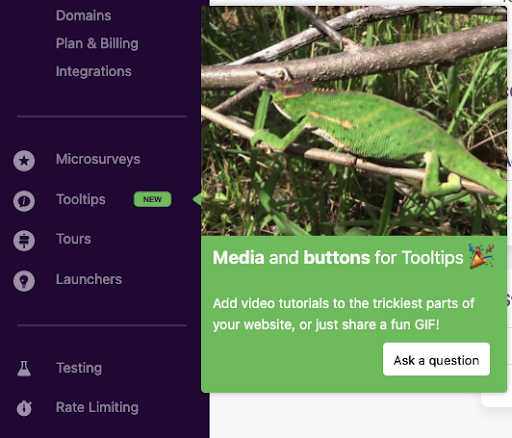Click the party popper emoji in tooltip title
Viewport: 512px width, 438px height.
(x=481, y=256)
